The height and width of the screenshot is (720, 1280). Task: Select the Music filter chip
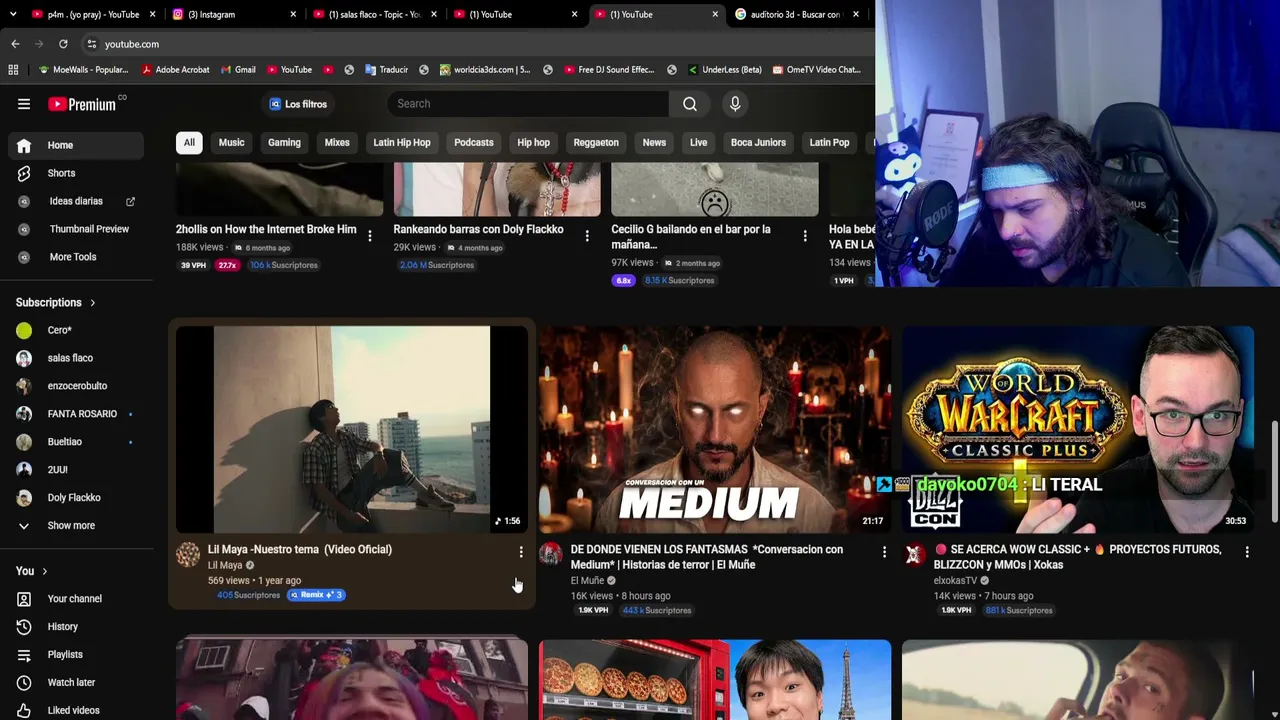231,143
